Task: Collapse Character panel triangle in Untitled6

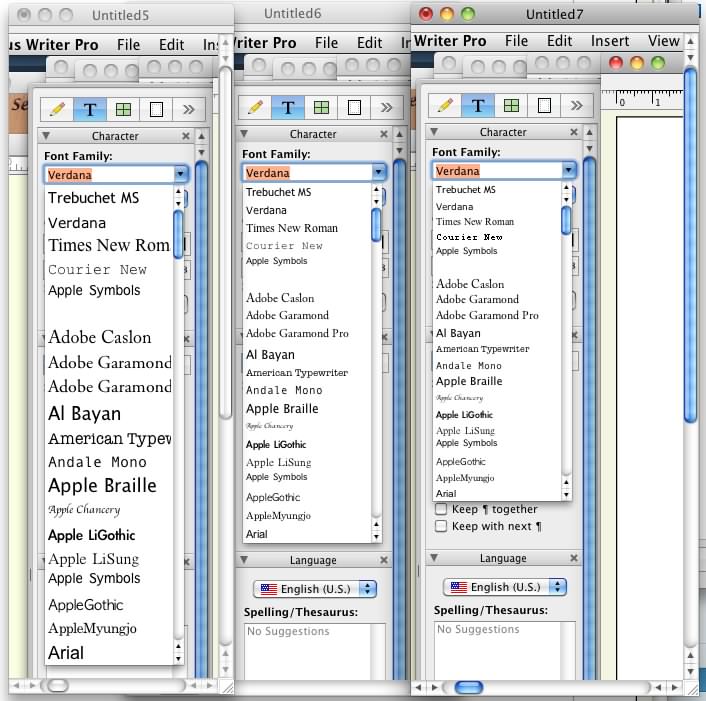Action: [x=244, y=134]
